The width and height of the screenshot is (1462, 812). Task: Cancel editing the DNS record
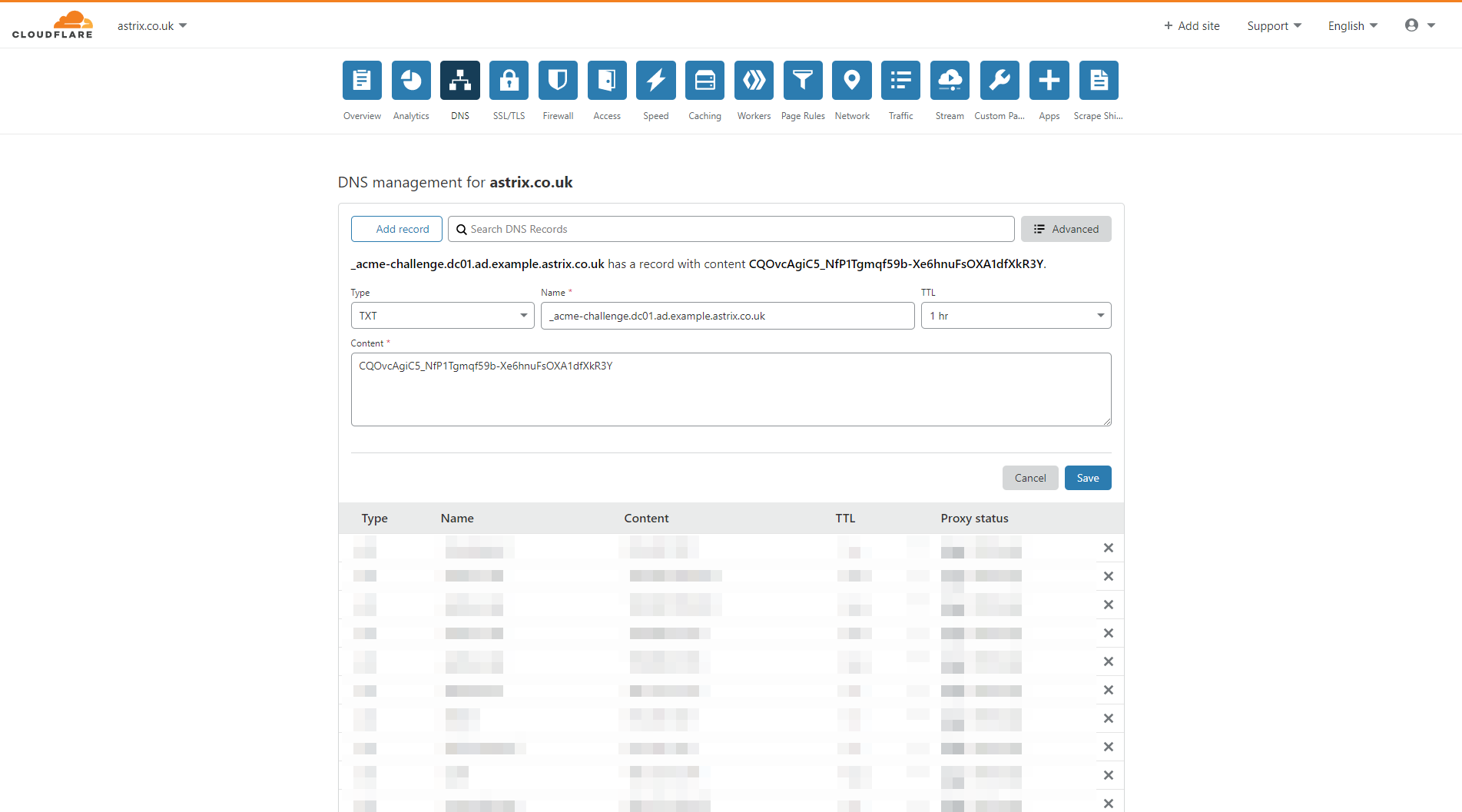pyautogui.click(x=1029, y=477)
